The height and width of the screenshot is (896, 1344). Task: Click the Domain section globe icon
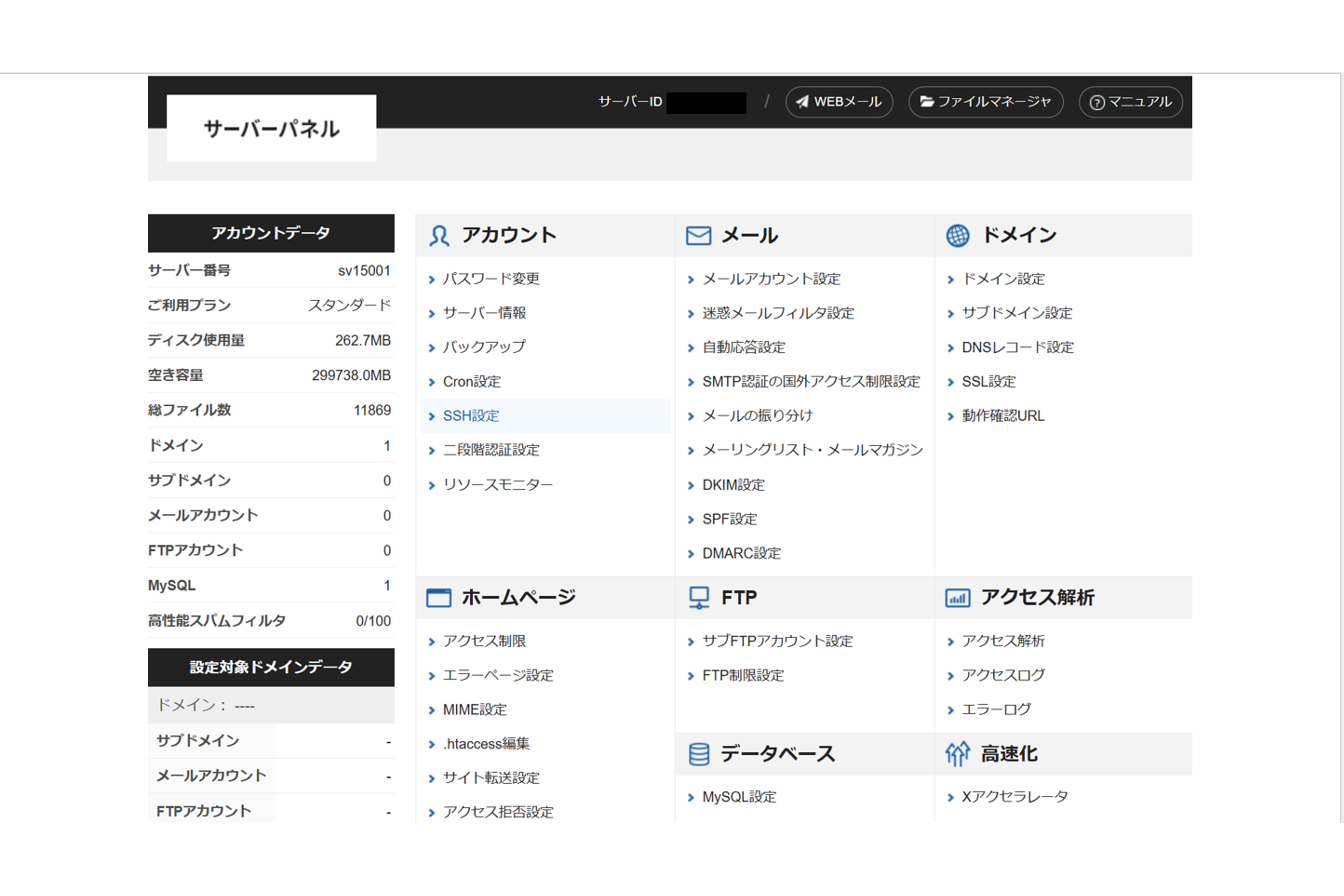click(x=958, y=236)
